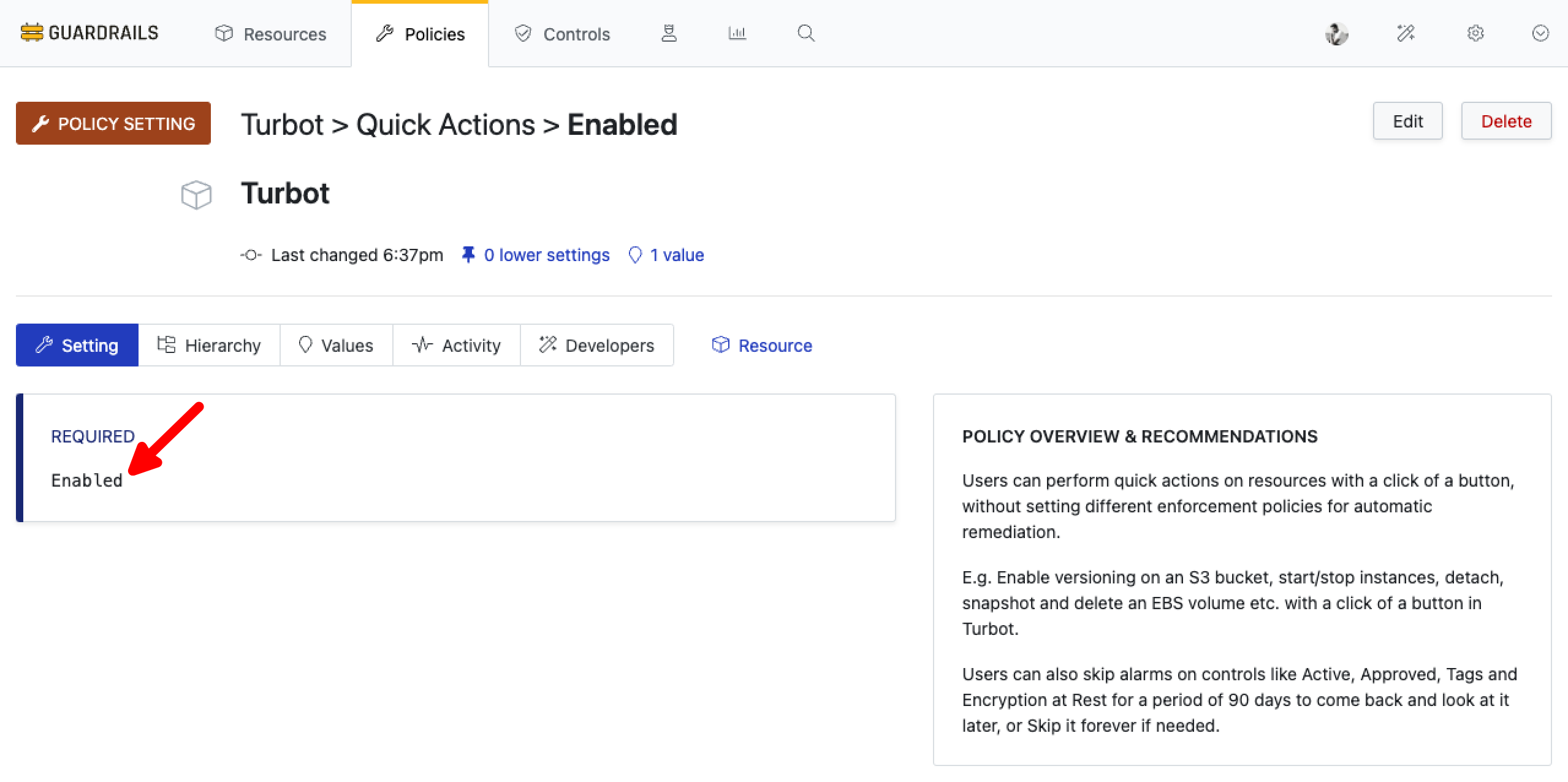The image size is (1568, 782).
Task: Click the Delete button
Action: (1506, 121)
